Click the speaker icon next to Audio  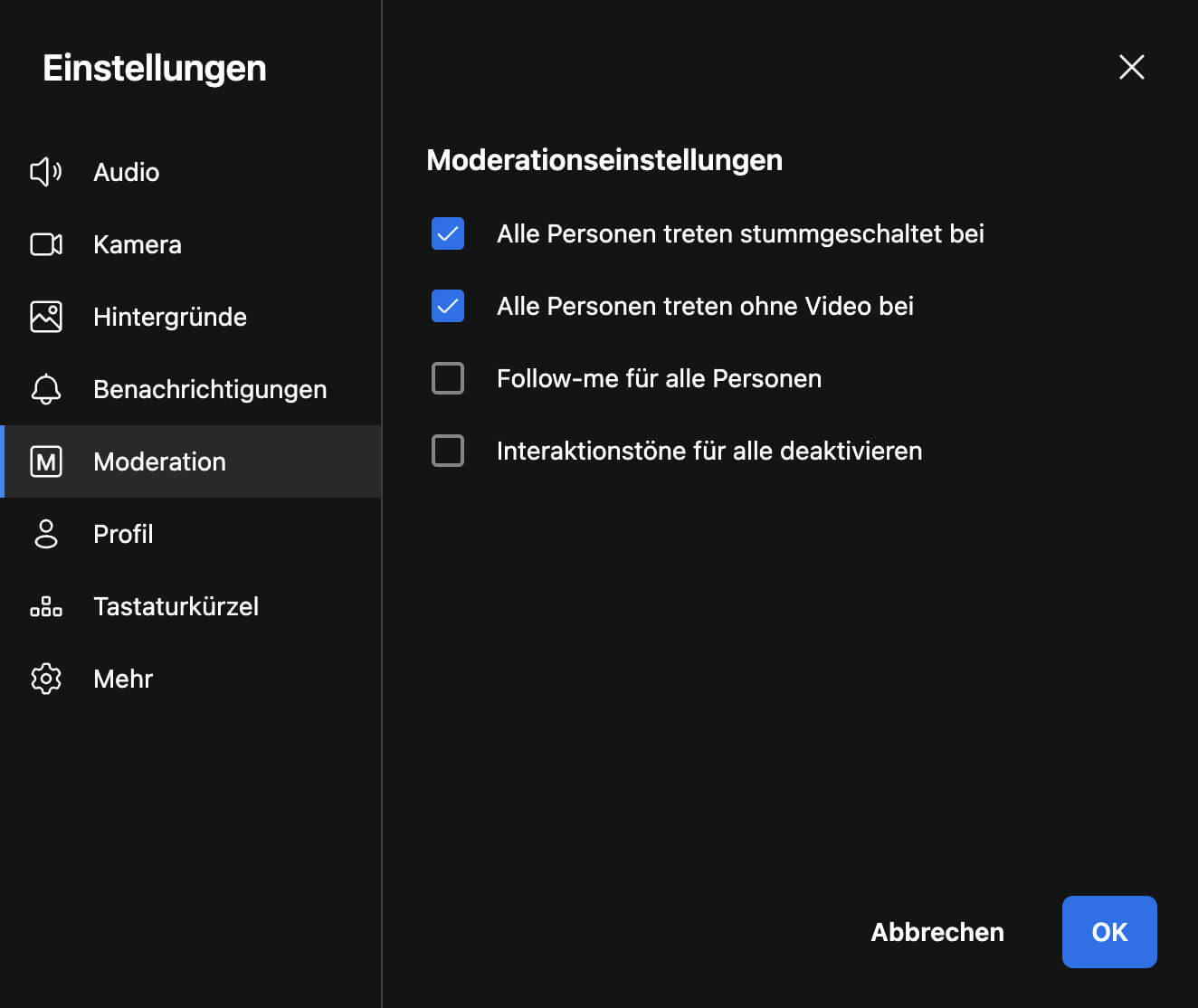[46, 172]
